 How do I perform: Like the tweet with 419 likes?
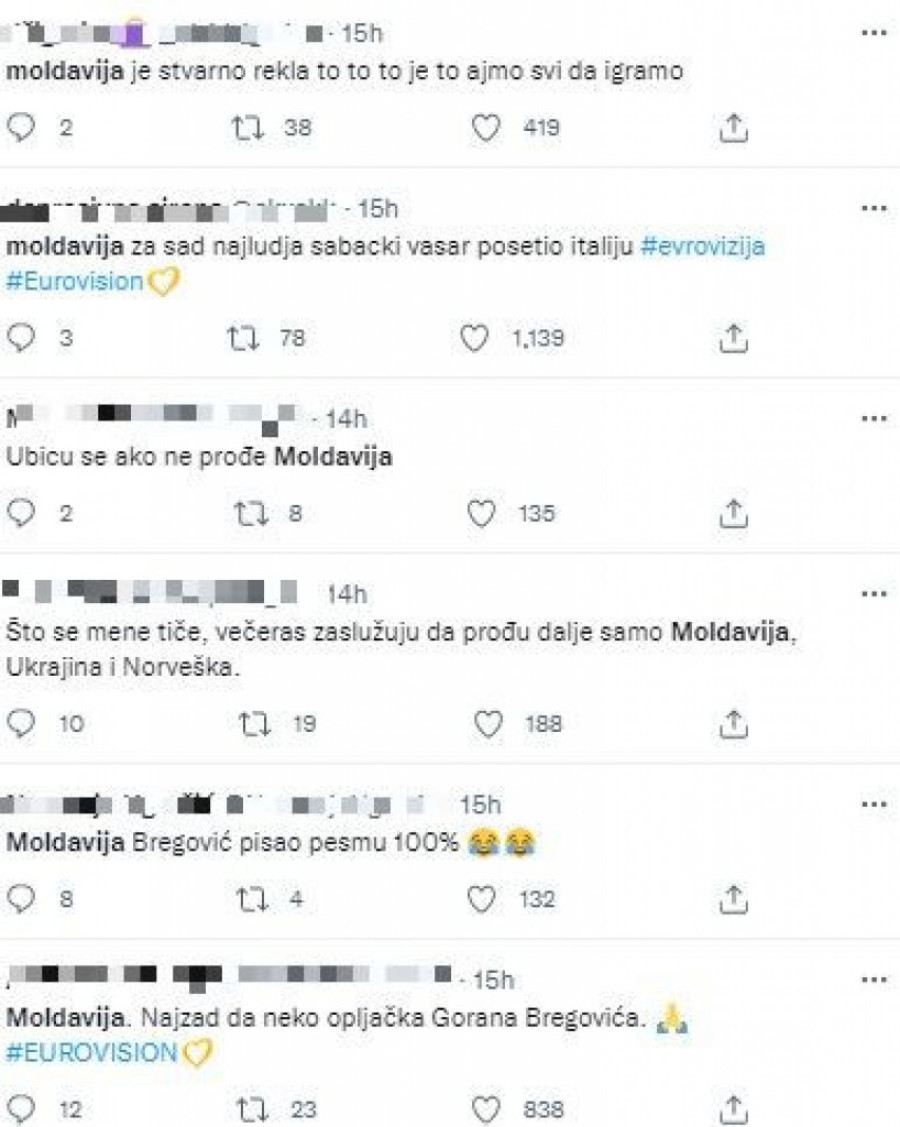click(x=486, y=128)
